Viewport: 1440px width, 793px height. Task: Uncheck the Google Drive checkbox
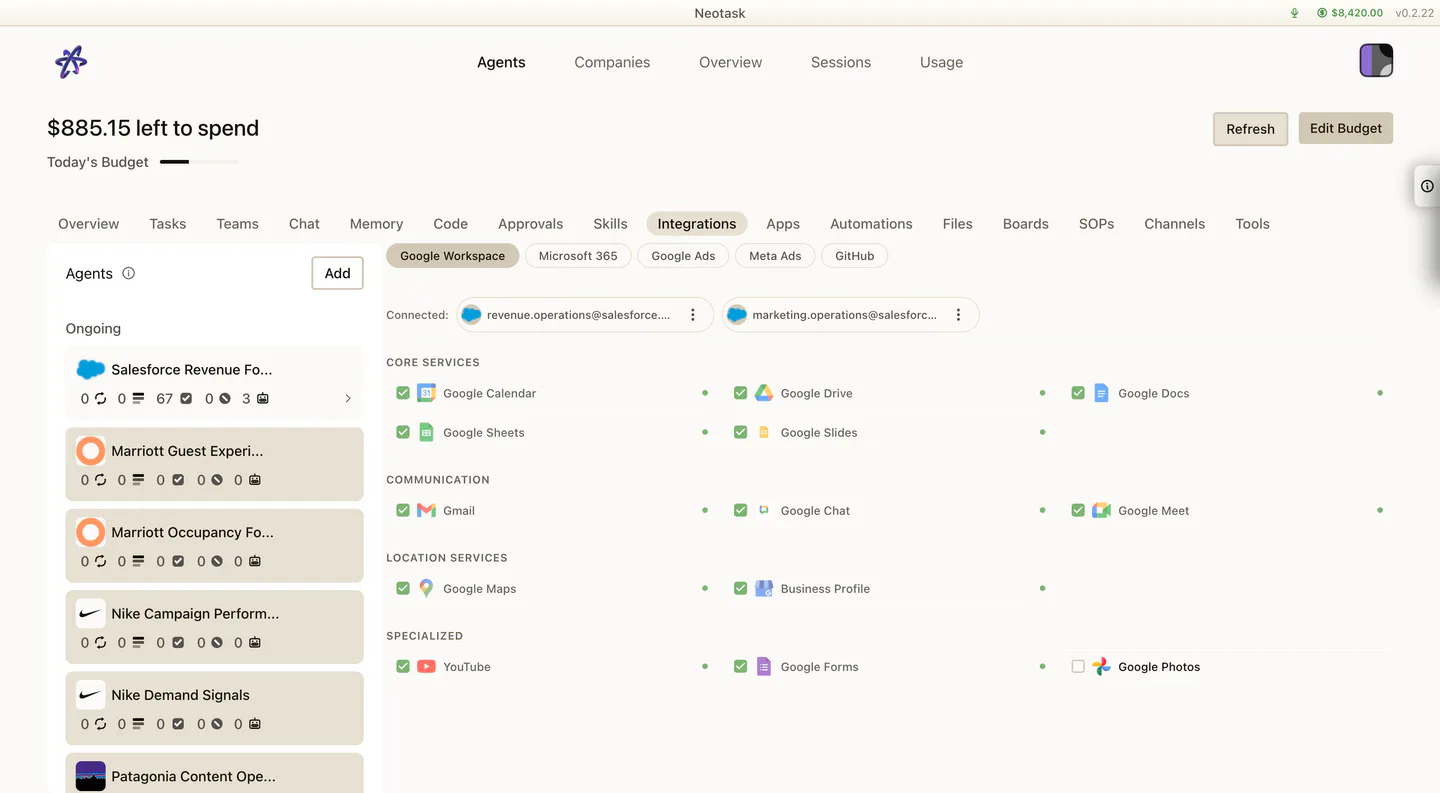(740, 393)
